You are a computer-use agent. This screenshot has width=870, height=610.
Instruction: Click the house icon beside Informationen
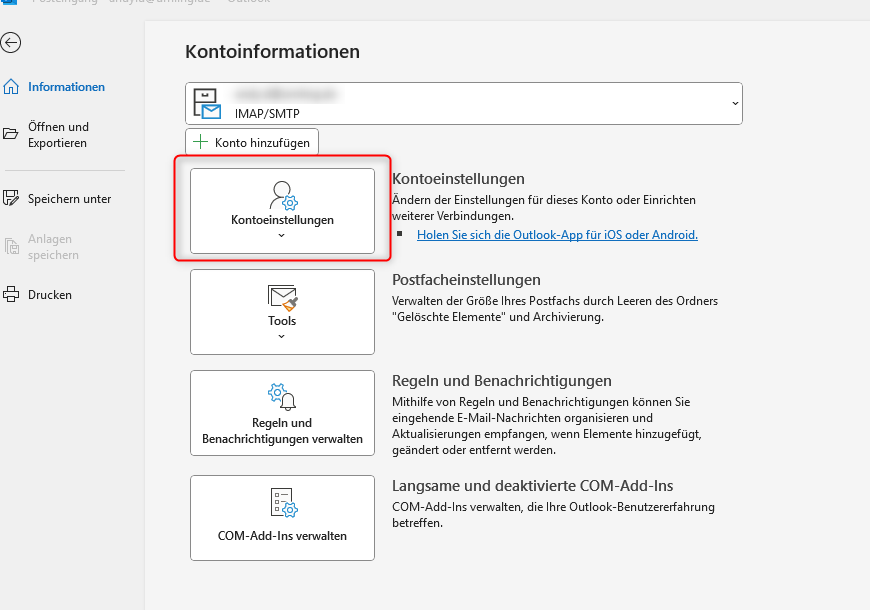(11, 87)
